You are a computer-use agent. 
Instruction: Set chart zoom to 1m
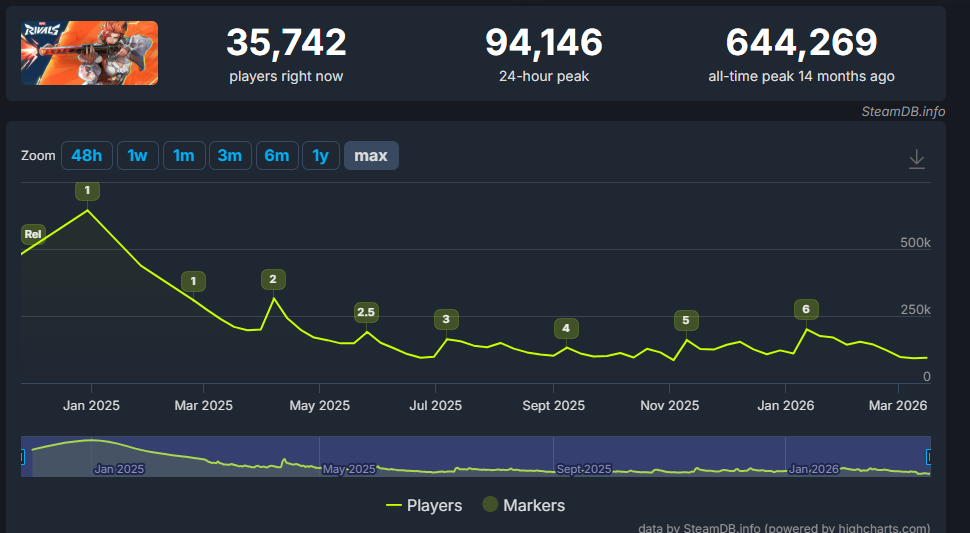coord(184,155)
